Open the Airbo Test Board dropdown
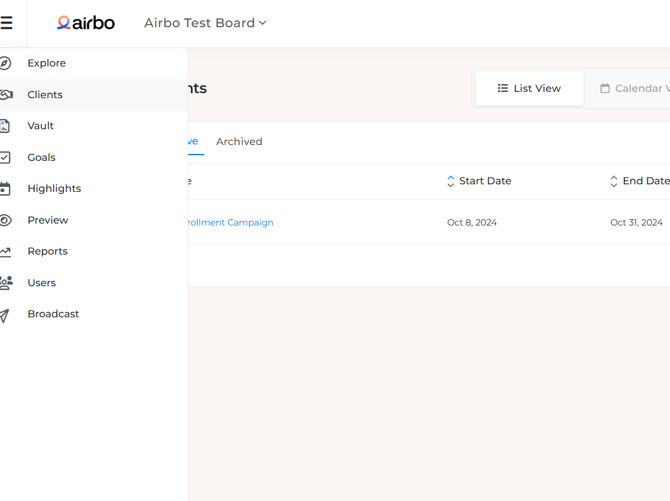Screen dimensions: 670x501 pyautogui.click(x=205, y=23)
